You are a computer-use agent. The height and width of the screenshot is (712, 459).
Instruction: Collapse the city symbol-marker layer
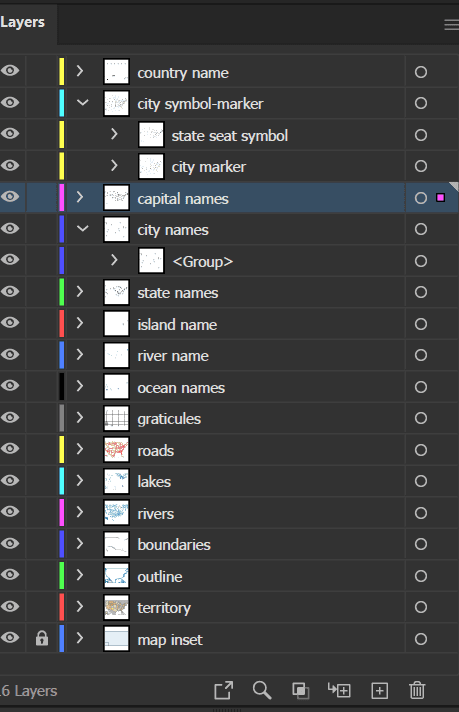coord(82,103)
